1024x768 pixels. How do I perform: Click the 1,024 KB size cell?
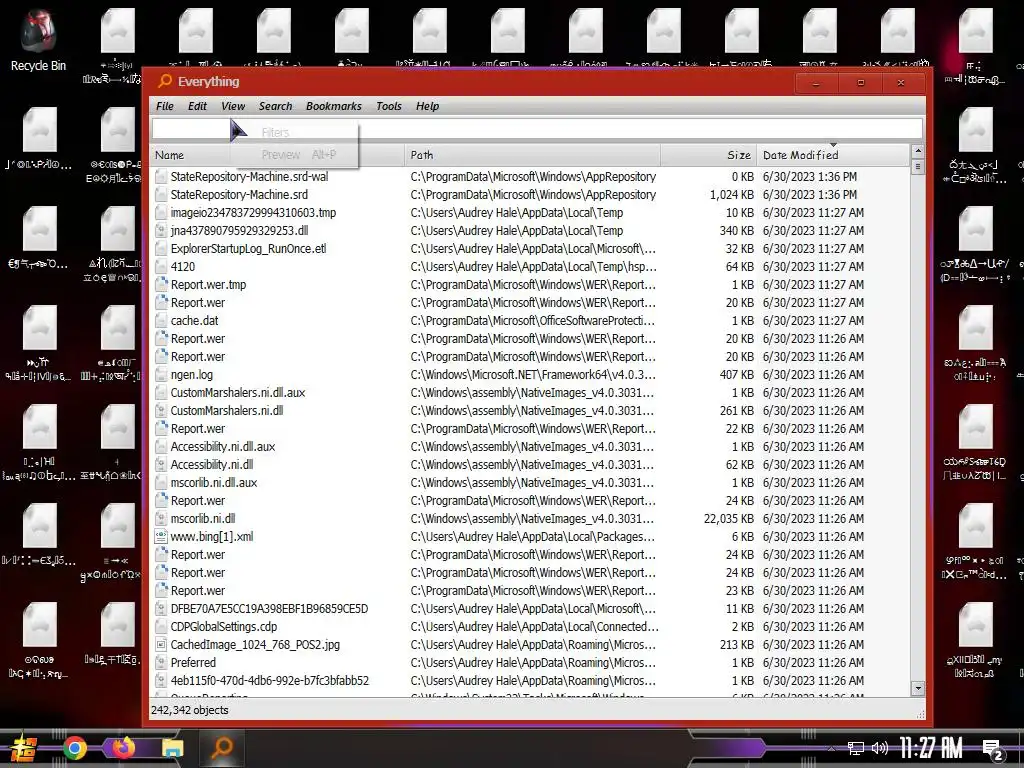732,195
